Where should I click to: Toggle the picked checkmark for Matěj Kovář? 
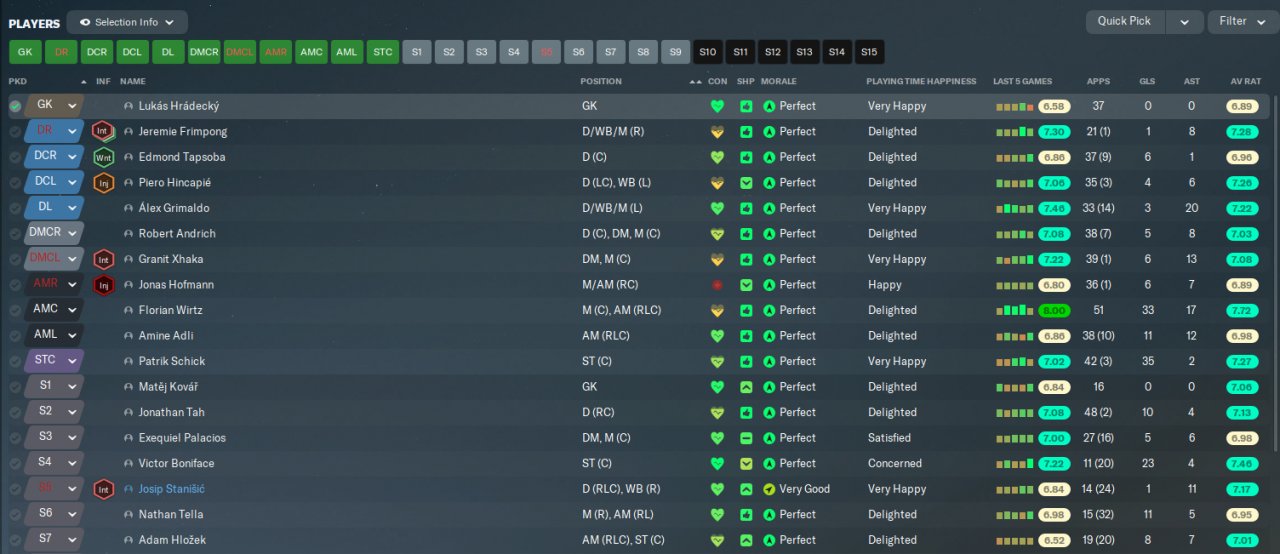(x=15, y=387)
